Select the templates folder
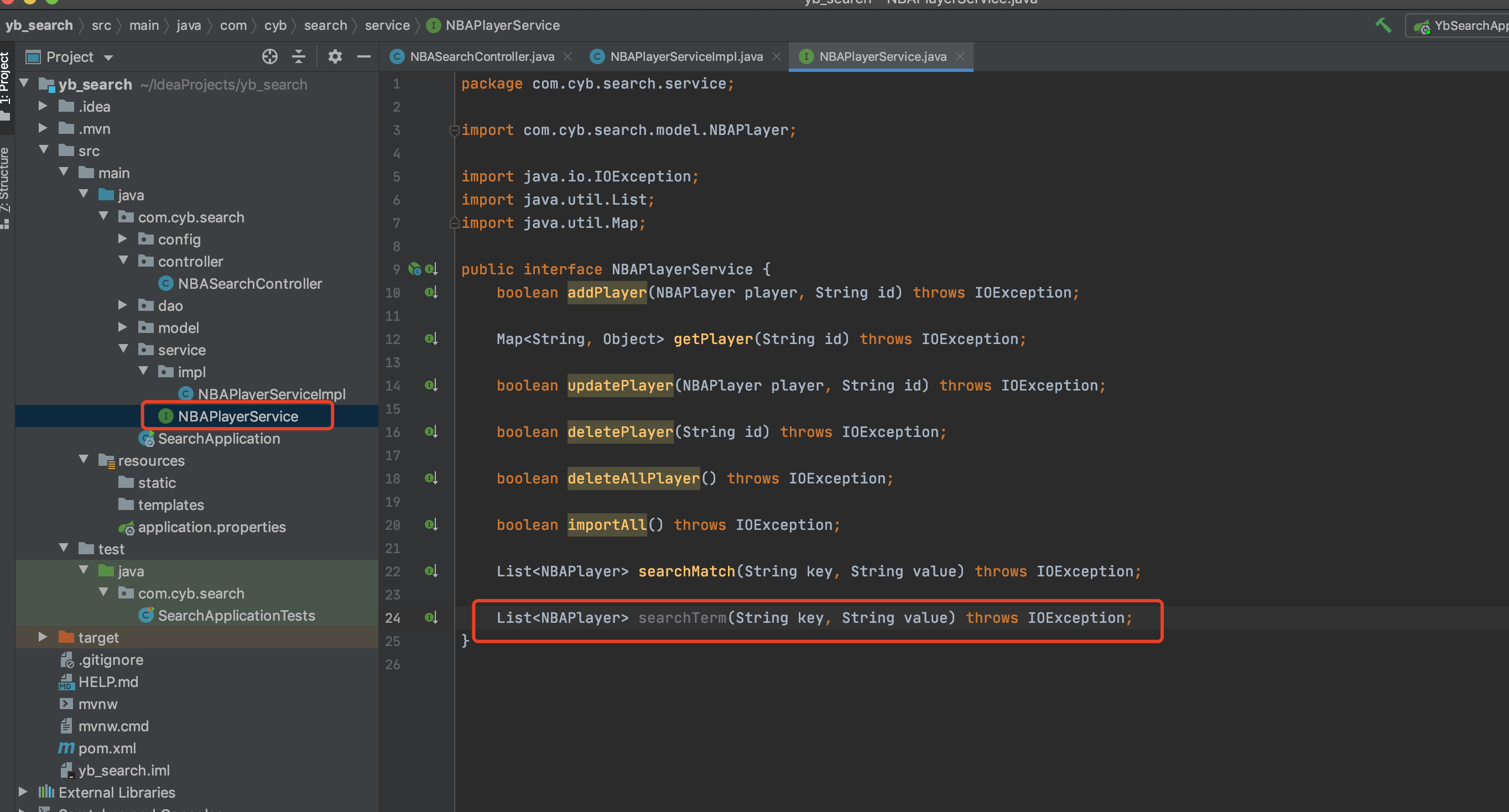The height and width of the screenshot is (812, 1509). coord(171,504)
